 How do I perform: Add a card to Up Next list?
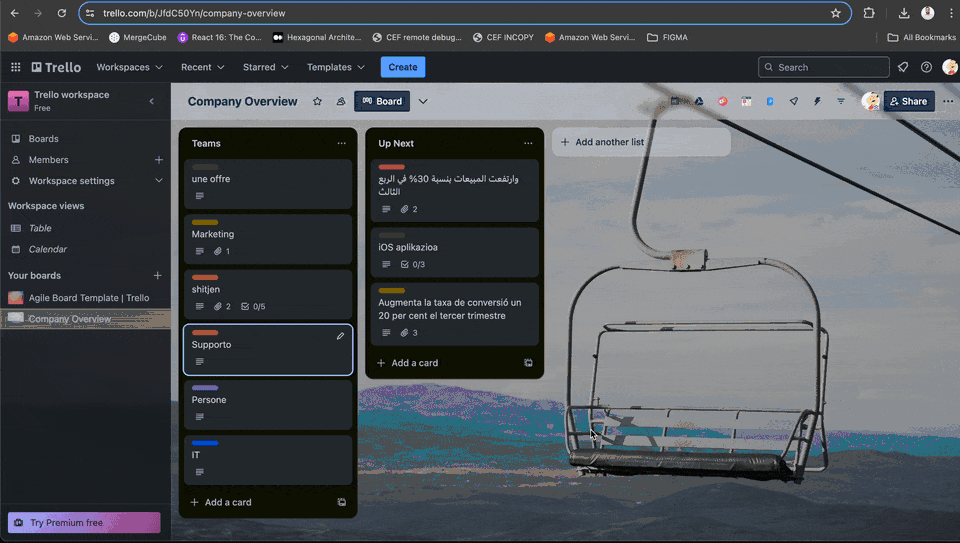(408, 363)
